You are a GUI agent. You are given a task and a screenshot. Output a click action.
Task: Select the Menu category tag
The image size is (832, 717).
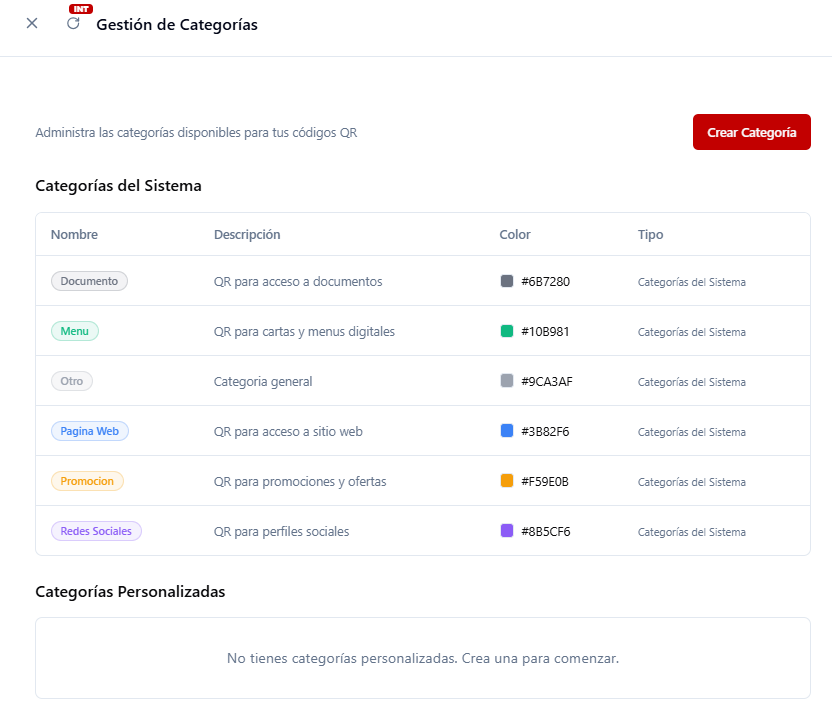[75, 331]
